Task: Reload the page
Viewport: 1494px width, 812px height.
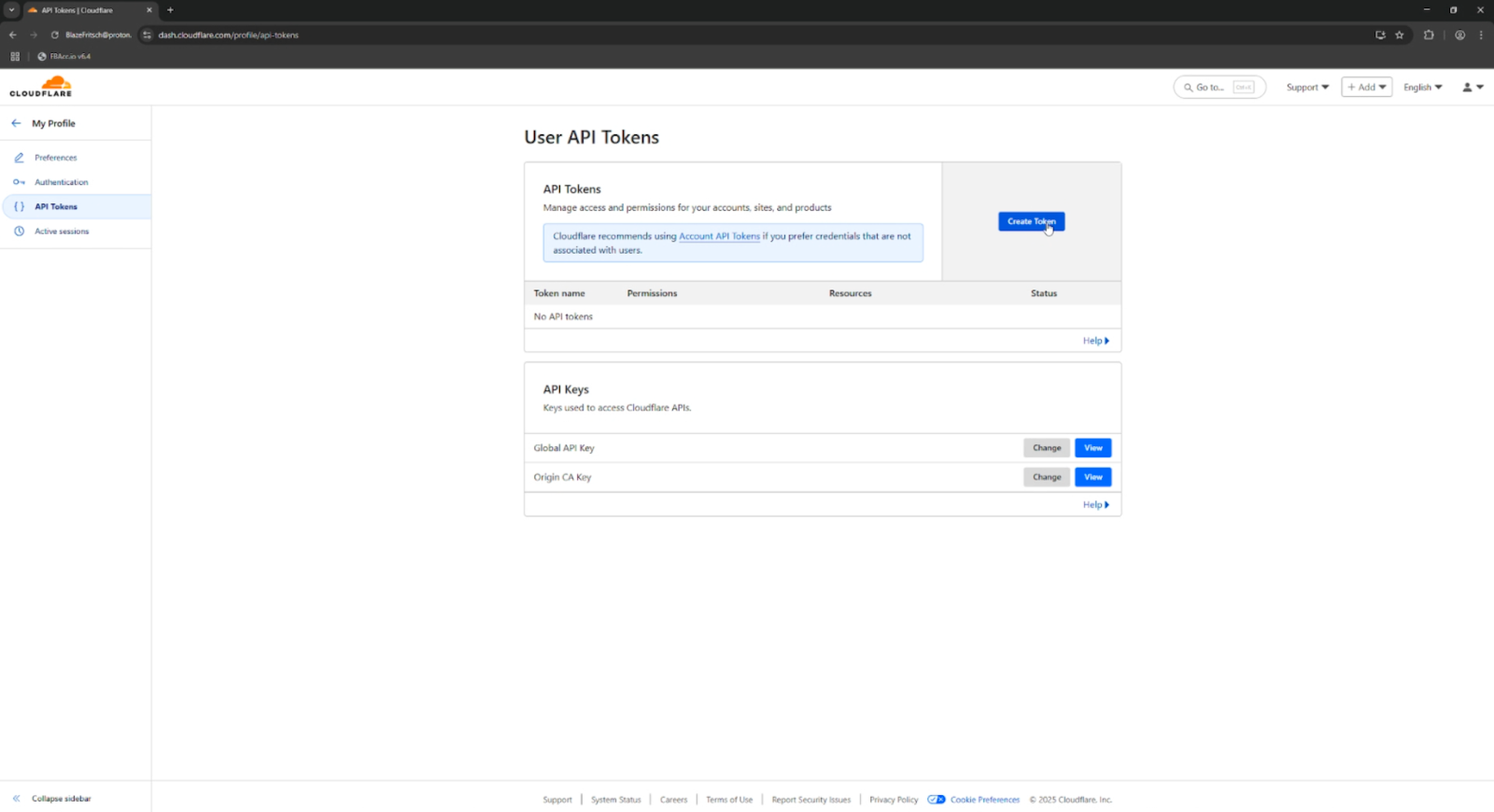Action: (x=54, y=35)
